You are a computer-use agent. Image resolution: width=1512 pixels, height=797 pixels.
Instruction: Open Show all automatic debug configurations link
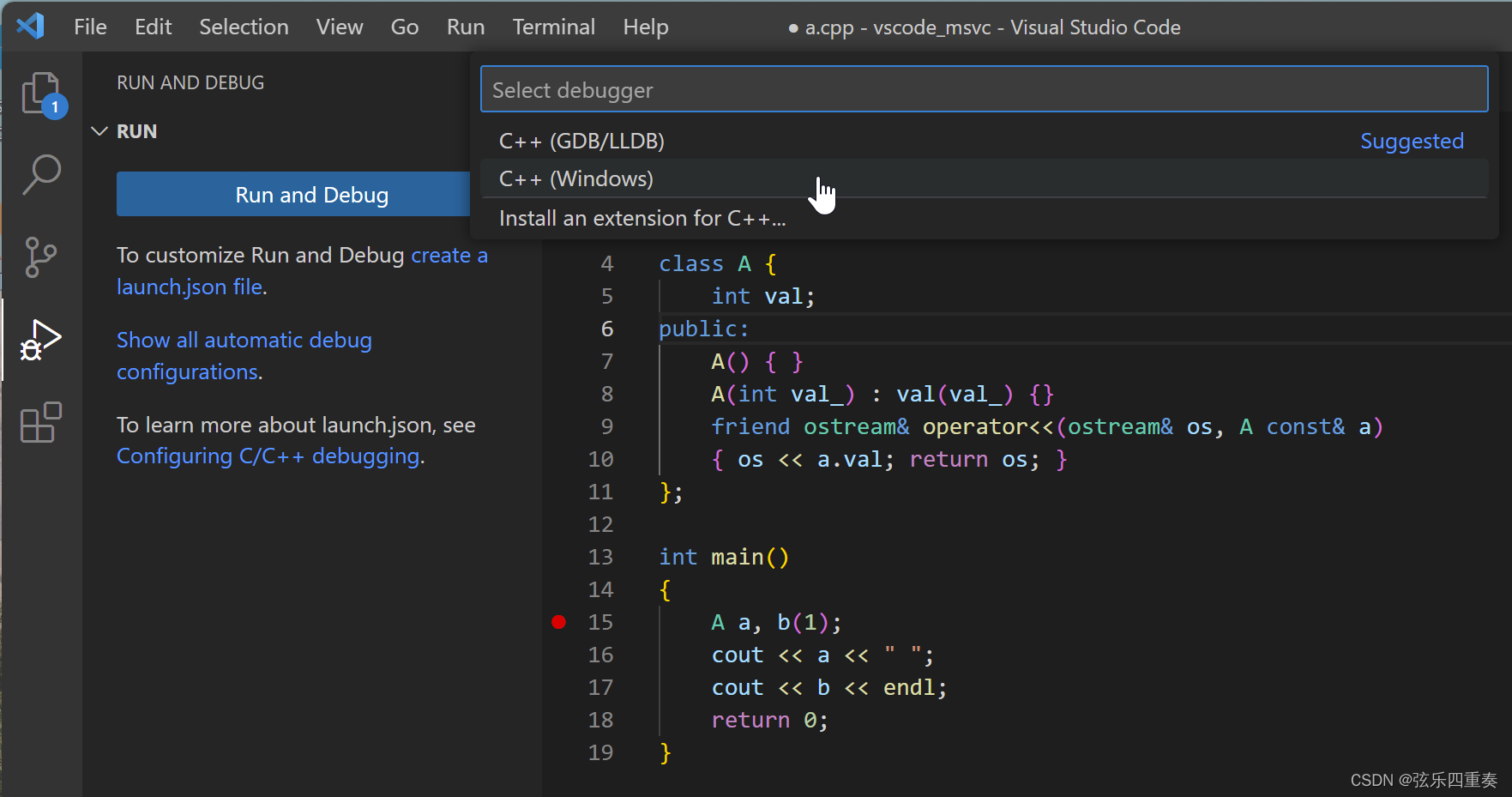tap(244, 356)
